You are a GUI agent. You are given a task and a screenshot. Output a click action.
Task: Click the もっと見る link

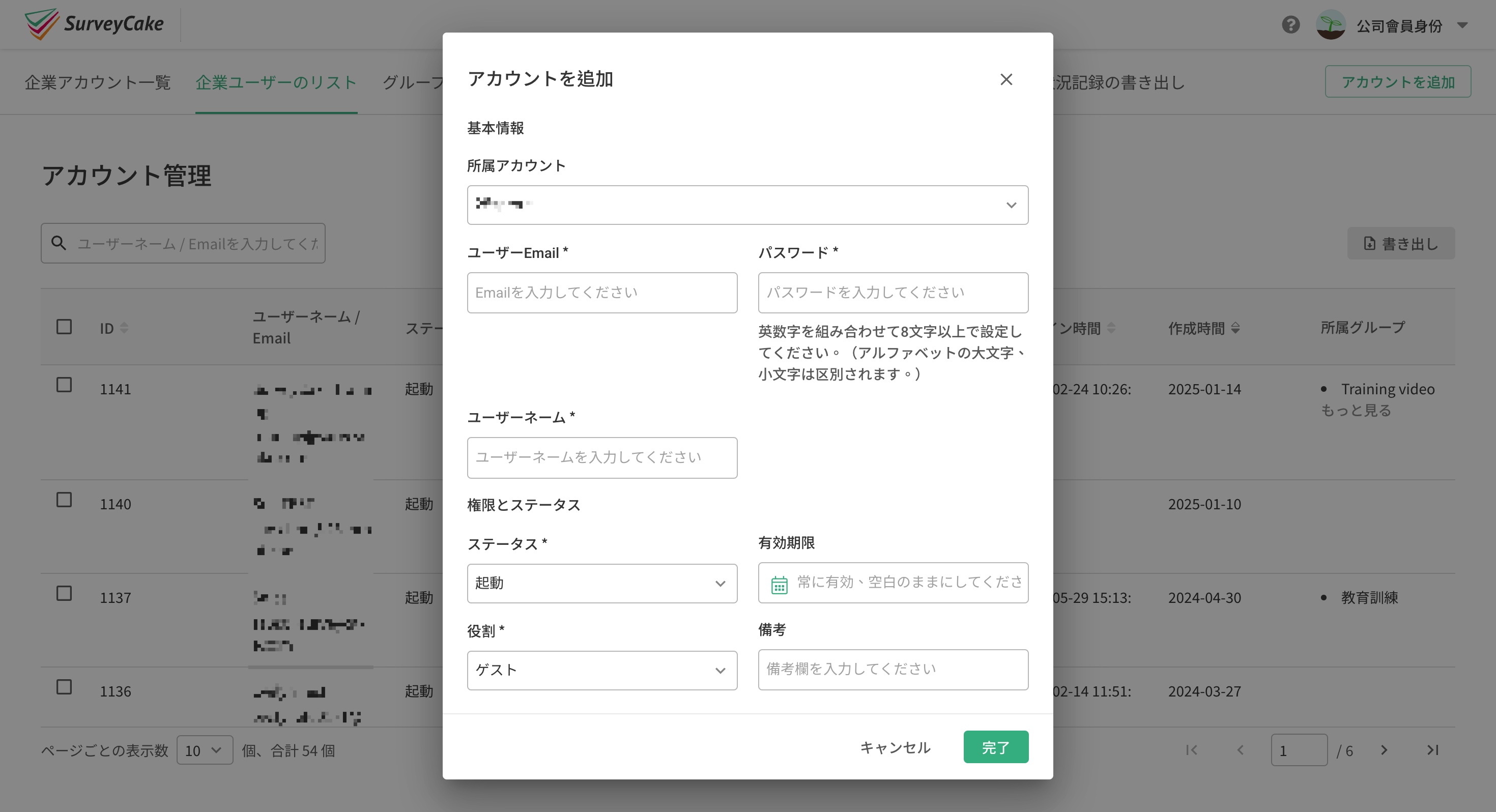(x=1356, y=411)
